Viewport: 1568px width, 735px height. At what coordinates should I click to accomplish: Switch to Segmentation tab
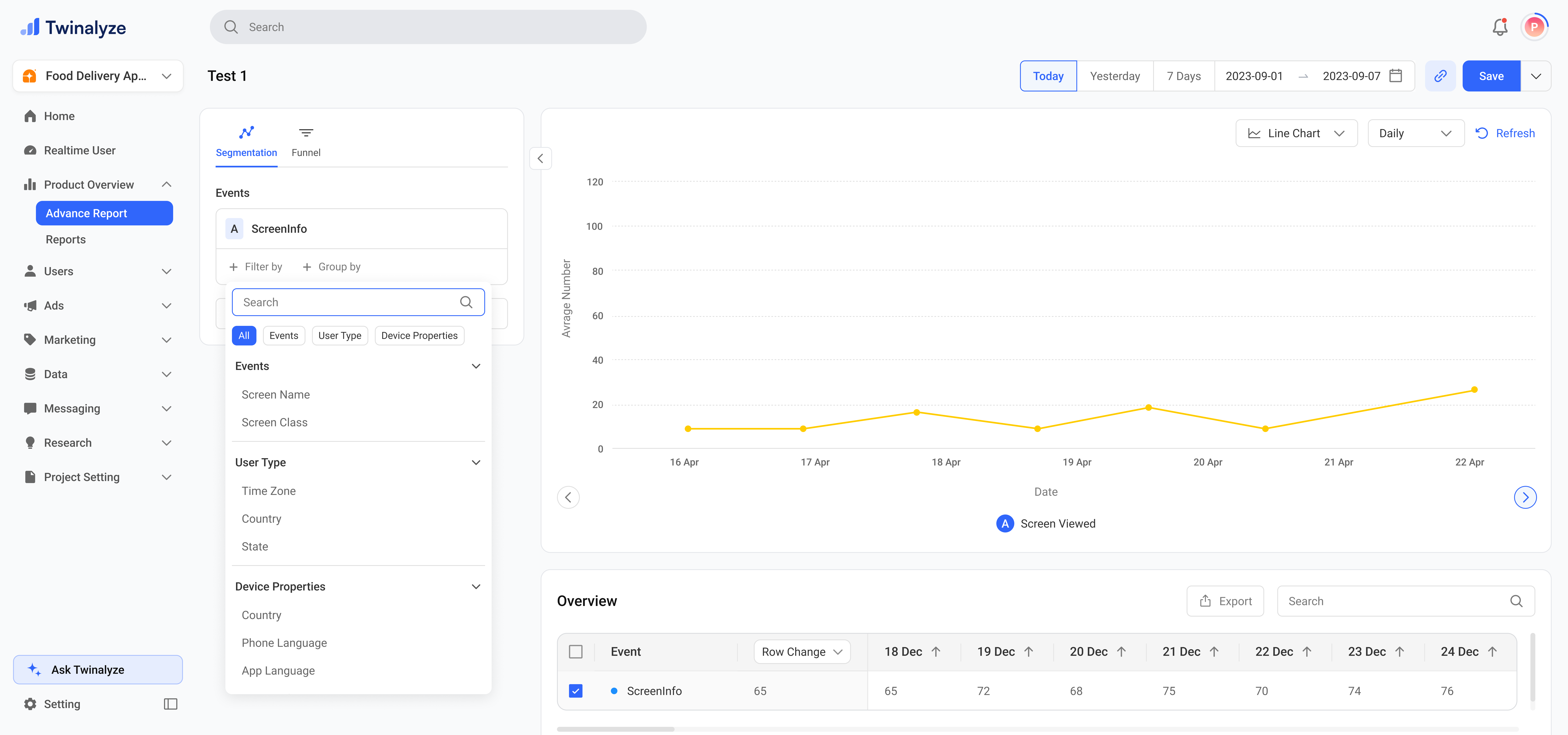coord(246,142)
